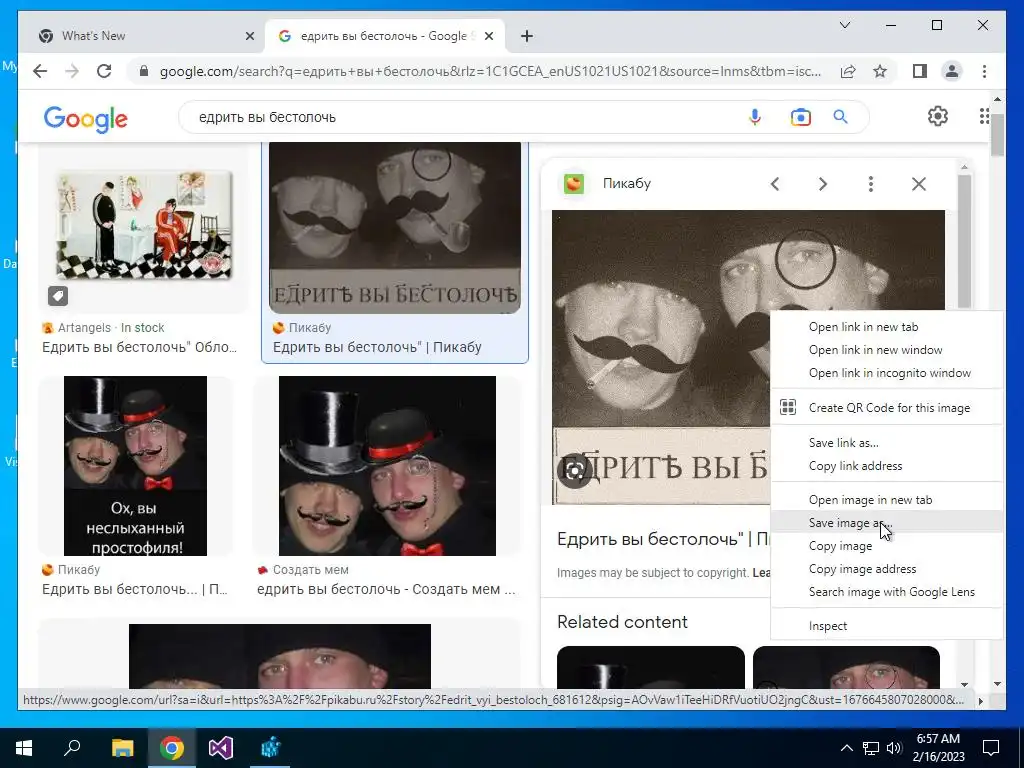Open the Ох, вы неслыханный простофиля image
This screenshot has width=1024, height=768.
tap(135, 466)
